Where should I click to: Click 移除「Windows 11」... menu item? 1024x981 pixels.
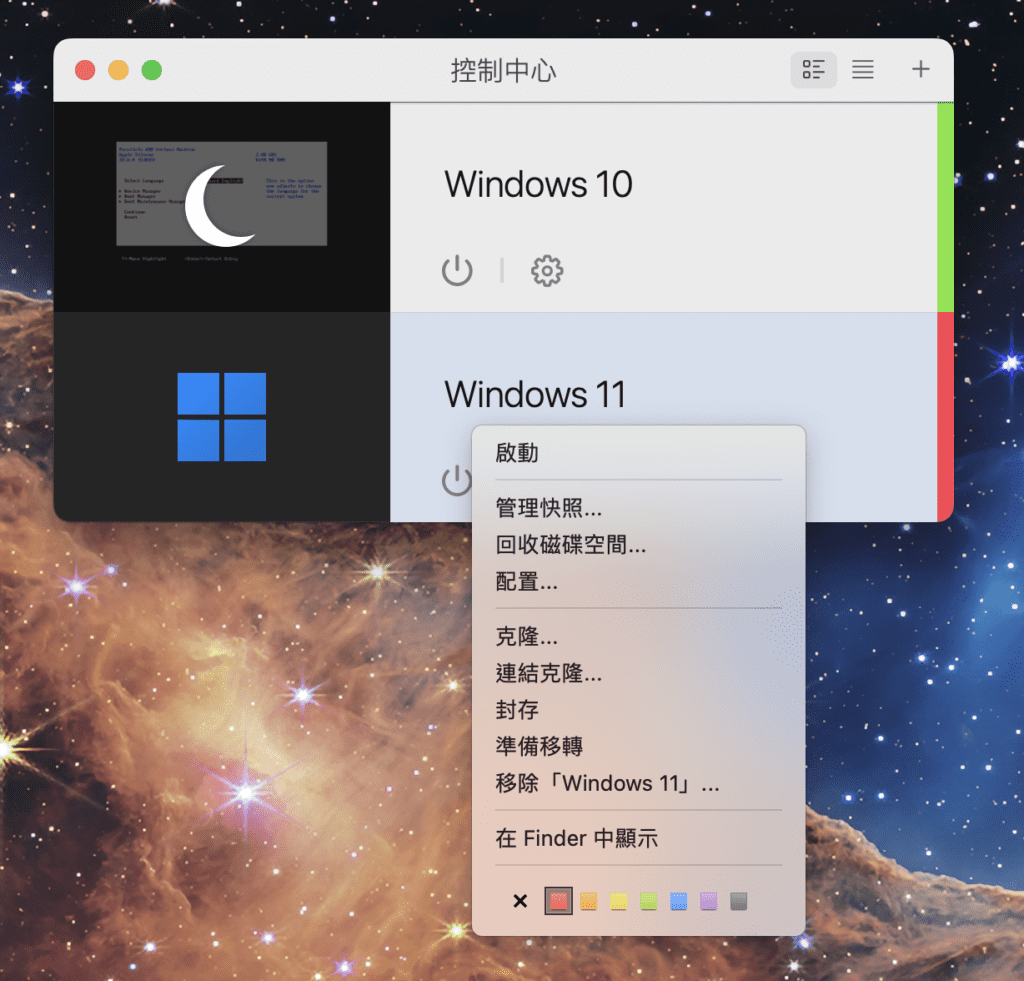607,783
